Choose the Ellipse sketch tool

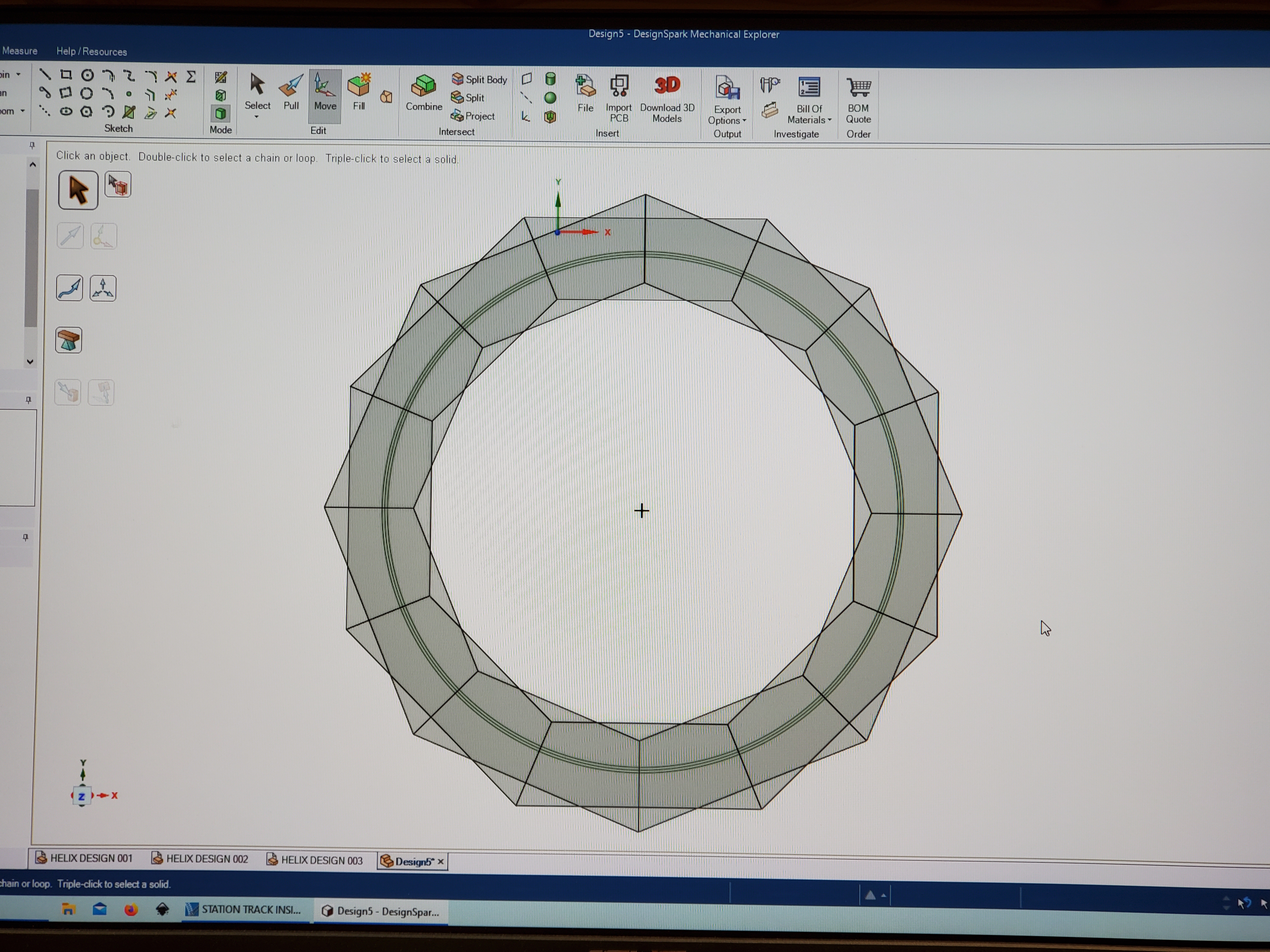(x=66, y=111)
